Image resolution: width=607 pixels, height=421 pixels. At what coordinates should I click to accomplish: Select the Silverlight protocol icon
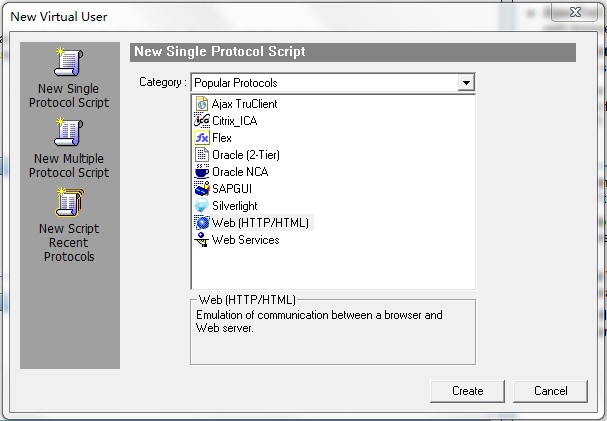pyautogui.click(x=202, y=206)
